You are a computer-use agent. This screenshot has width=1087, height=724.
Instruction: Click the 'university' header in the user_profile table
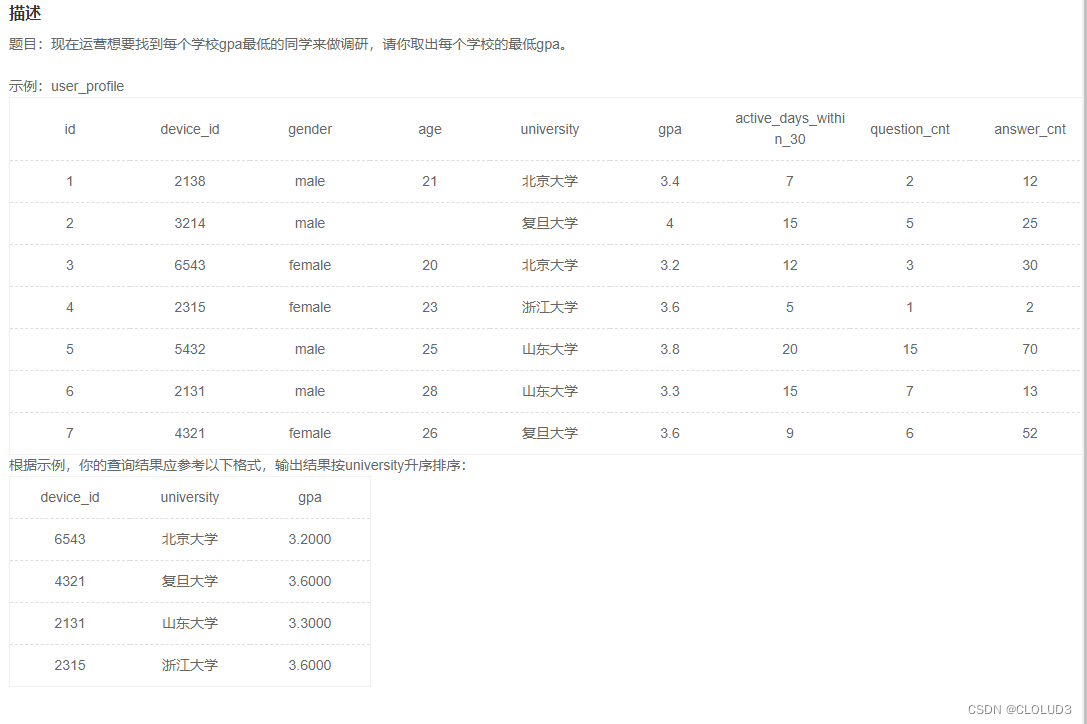click(x=550, y=130)
